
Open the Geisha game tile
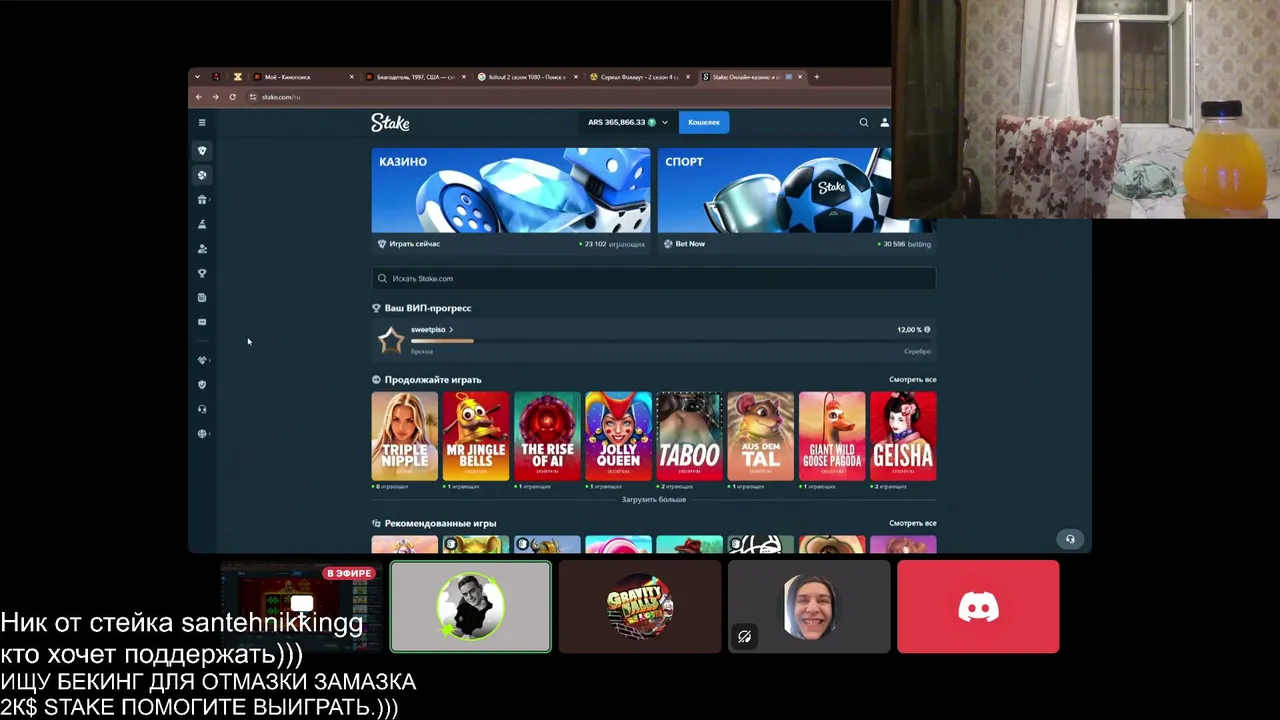[x=903, y=436]
